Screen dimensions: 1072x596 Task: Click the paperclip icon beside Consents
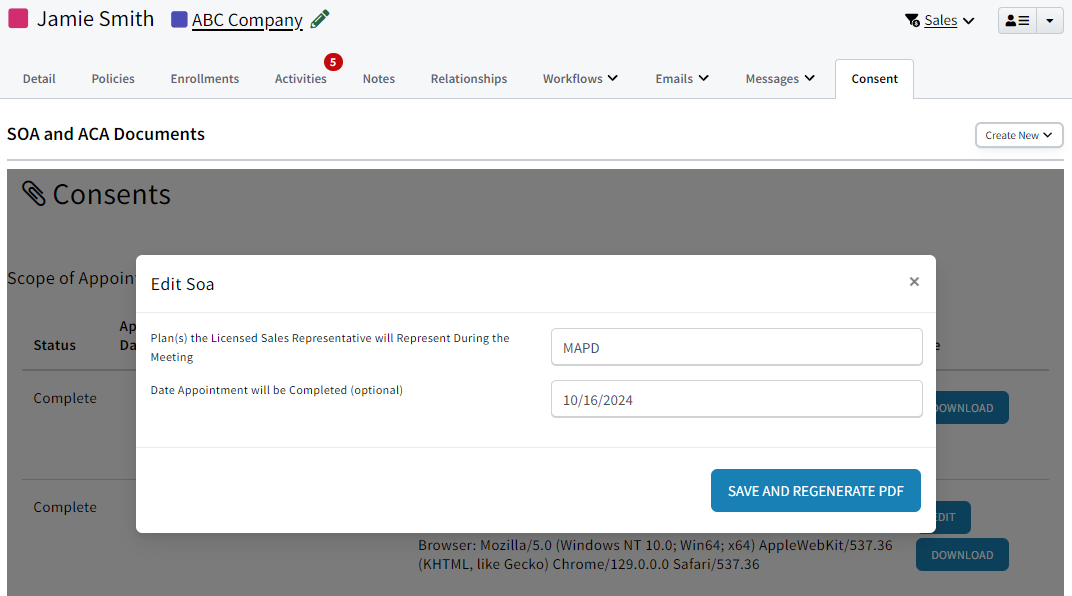34,193
